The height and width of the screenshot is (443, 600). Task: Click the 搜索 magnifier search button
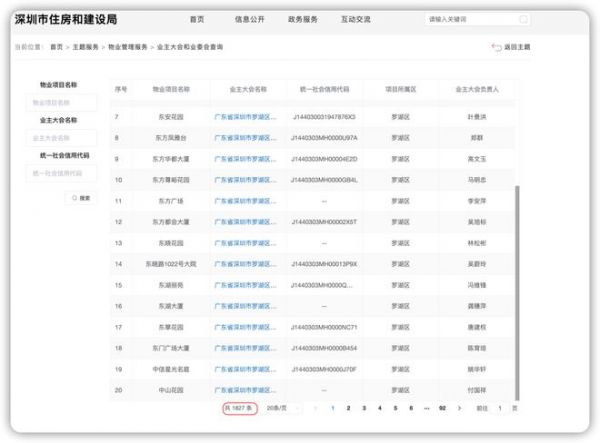pos(80,198)
